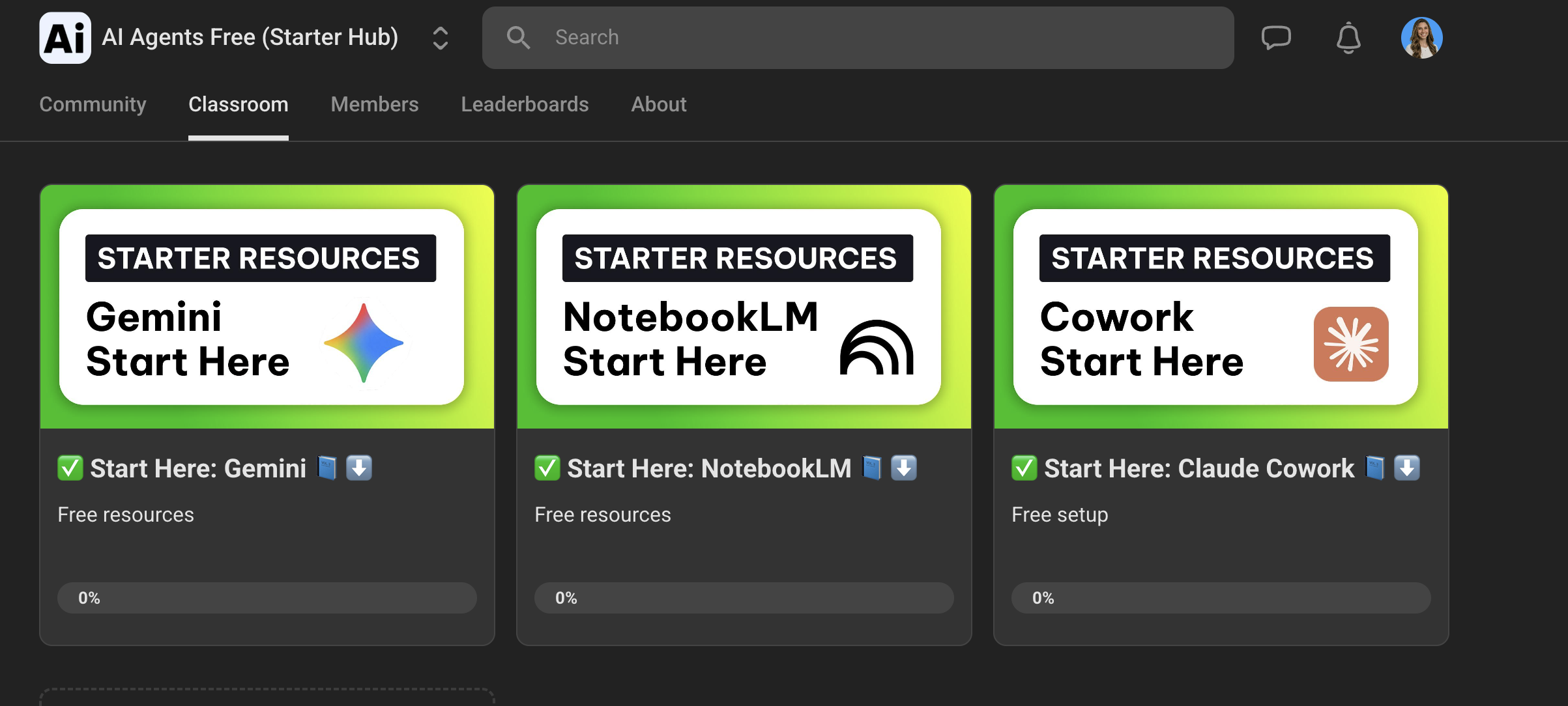Screen dimensions: 1568x706
Task: Click the green checkmark beside Gemini
Action: [70, 468]
